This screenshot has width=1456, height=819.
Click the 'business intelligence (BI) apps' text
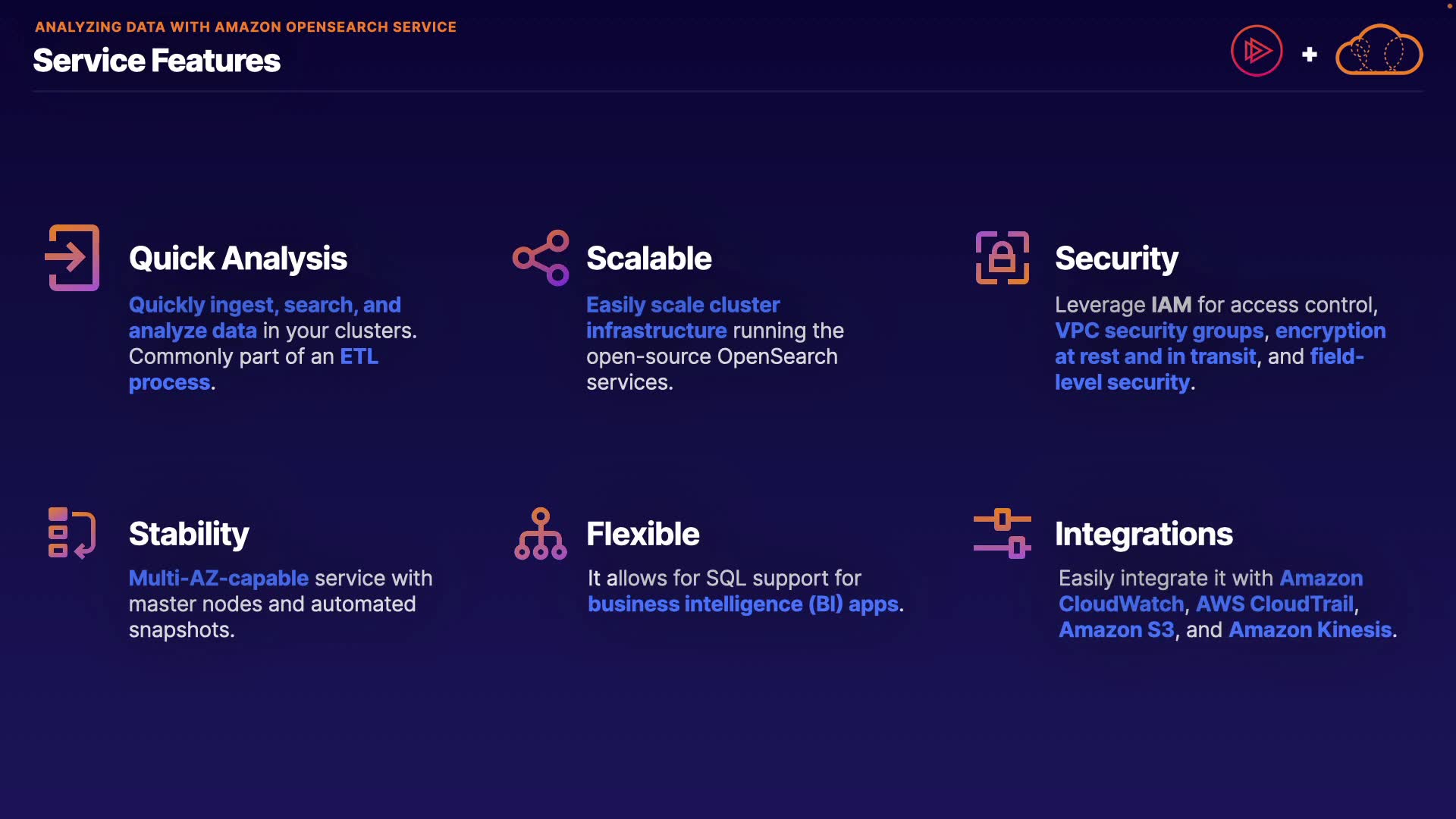[743, 604]
